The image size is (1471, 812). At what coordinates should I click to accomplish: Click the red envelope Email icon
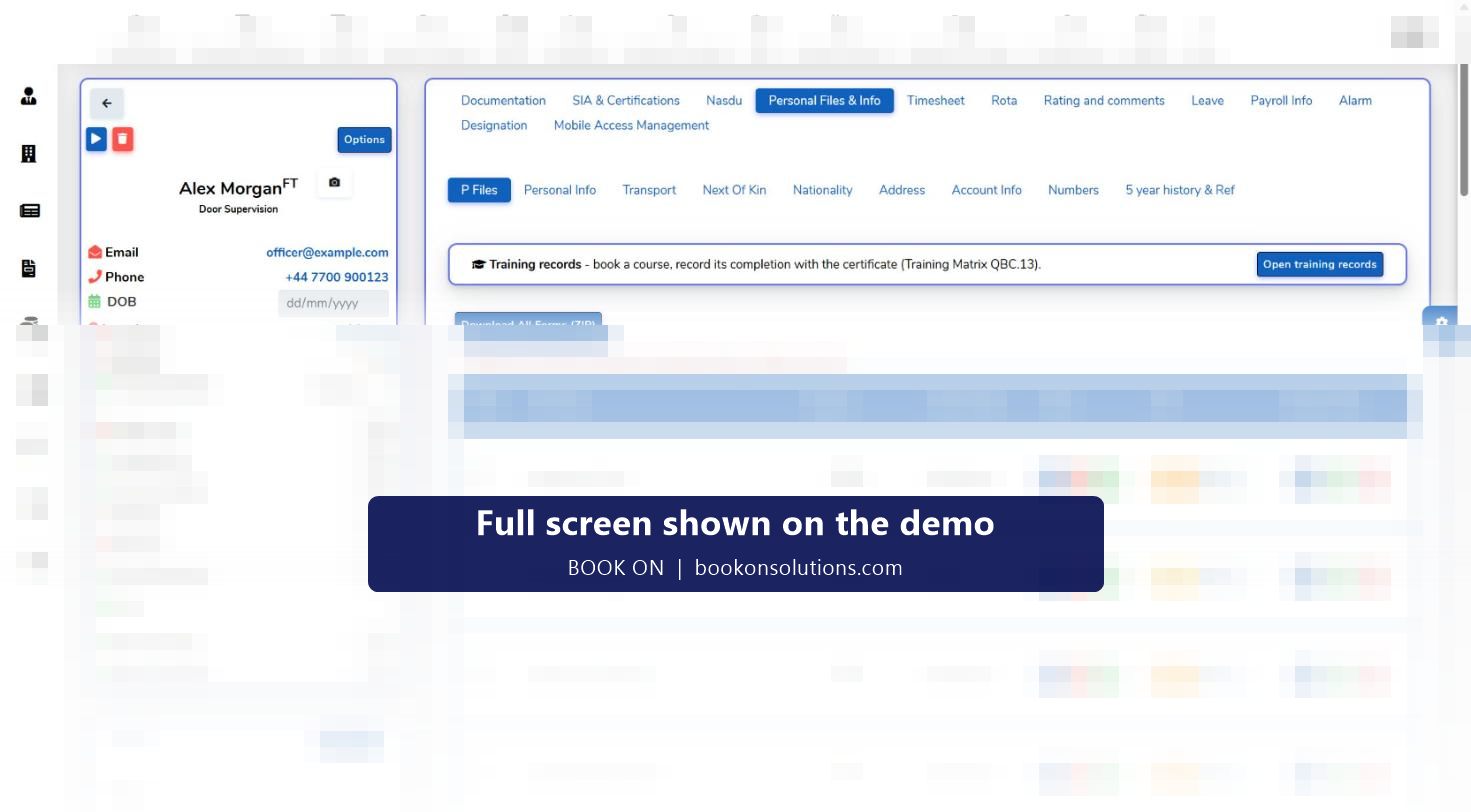pyautogui.click(x=95, y=252)
